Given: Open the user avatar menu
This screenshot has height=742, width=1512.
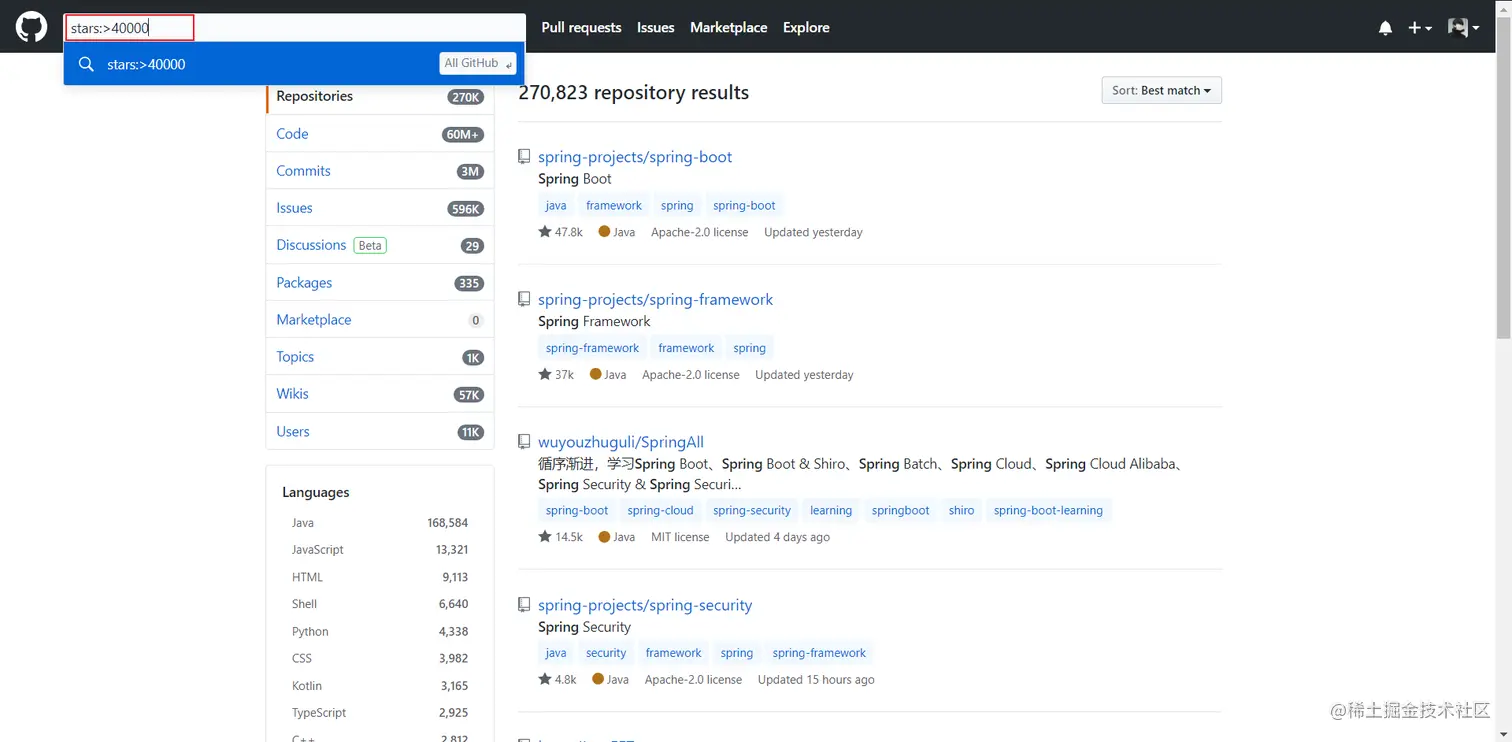Looking at the screenshot, I should click(x=1463, y=28).
